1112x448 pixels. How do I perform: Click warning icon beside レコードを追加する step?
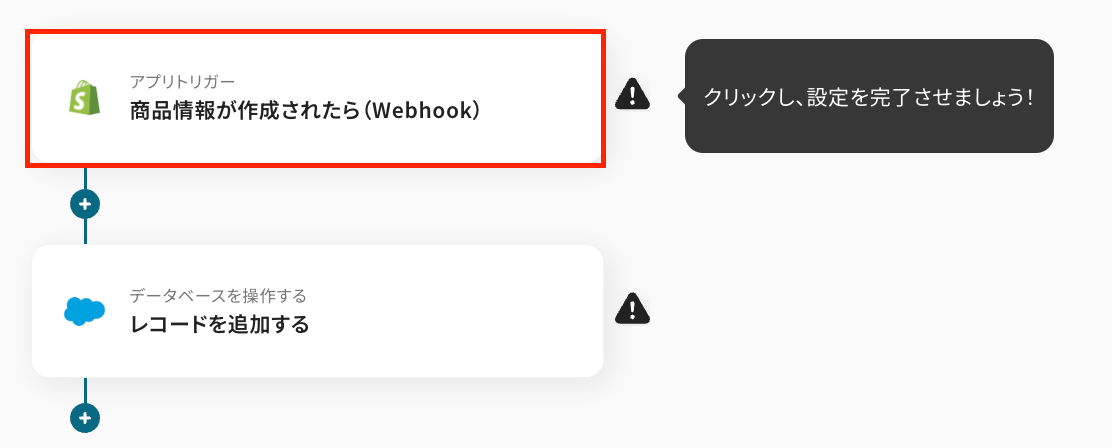click(632, 308)
